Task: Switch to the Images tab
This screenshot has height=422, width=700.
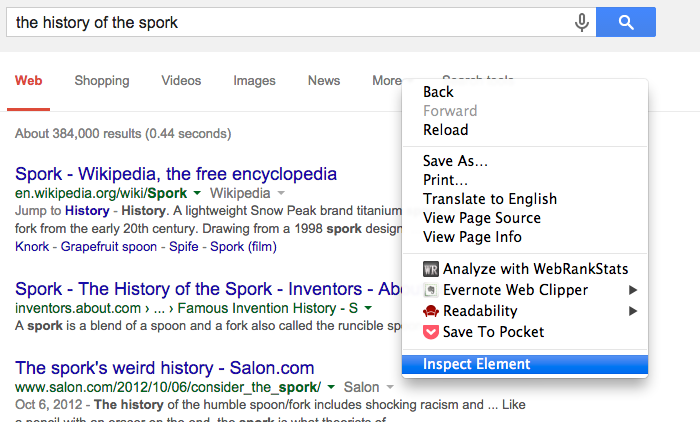Action: 254,81
